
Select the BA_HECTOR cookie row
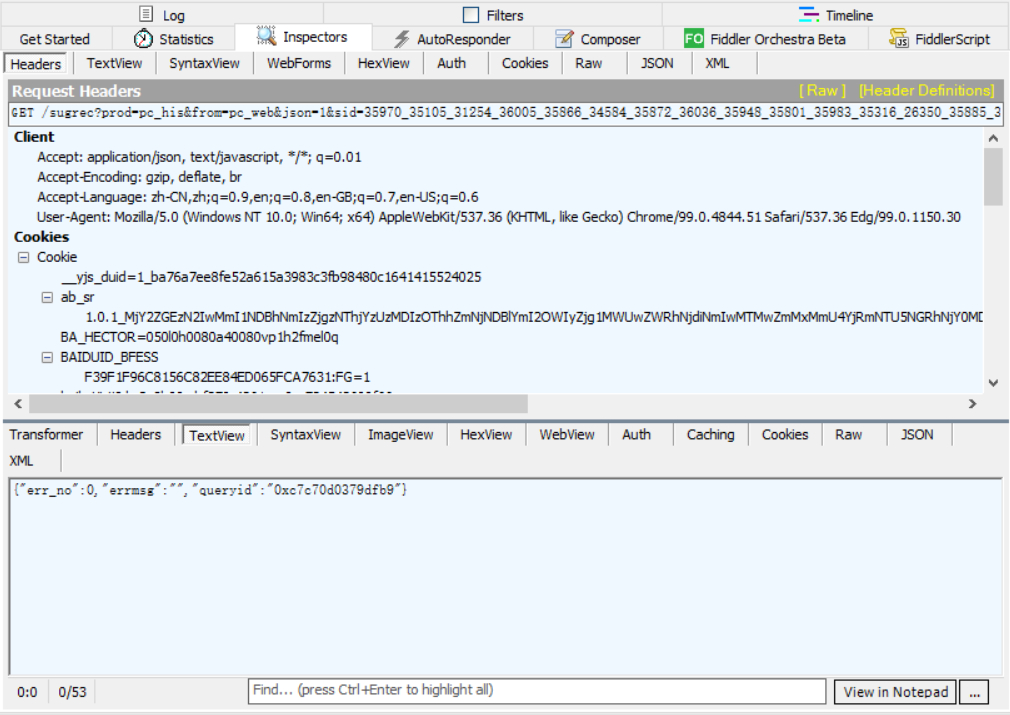(x=199, y=337)
